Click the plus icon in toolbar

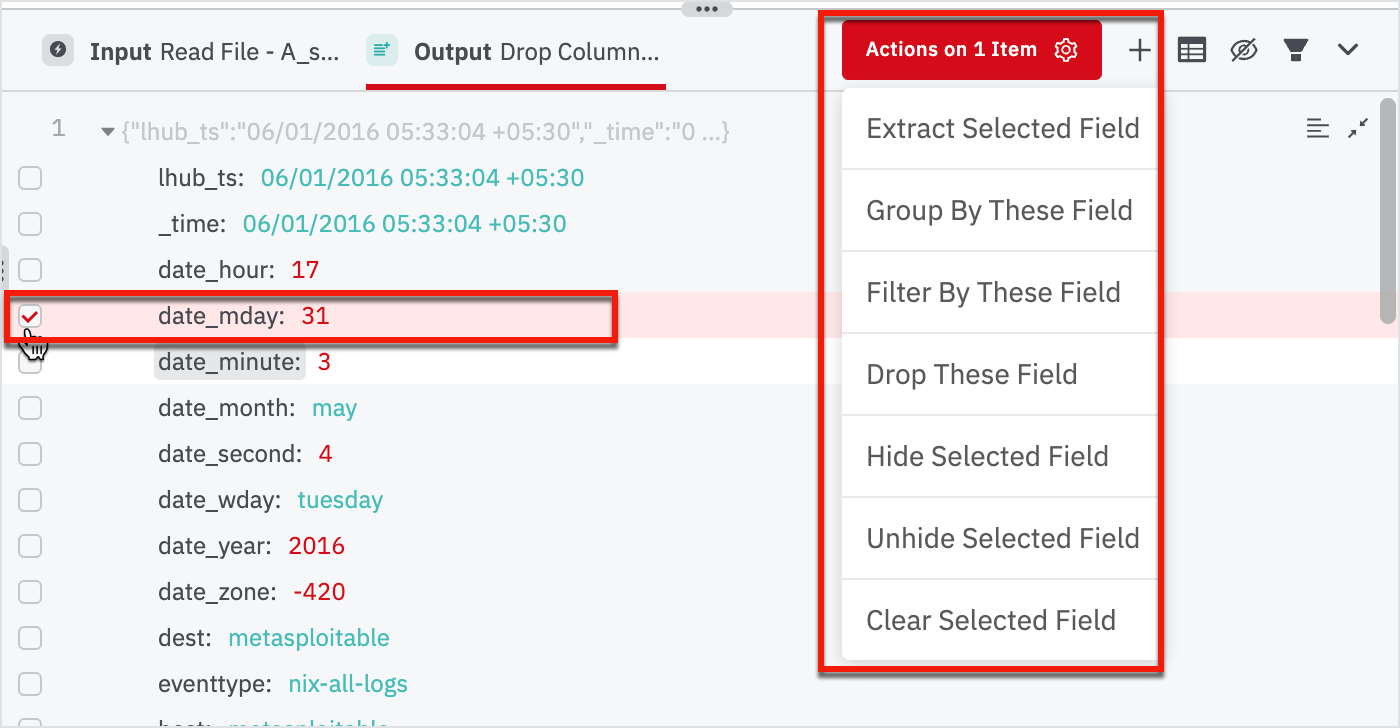[x=1139, y=50]
